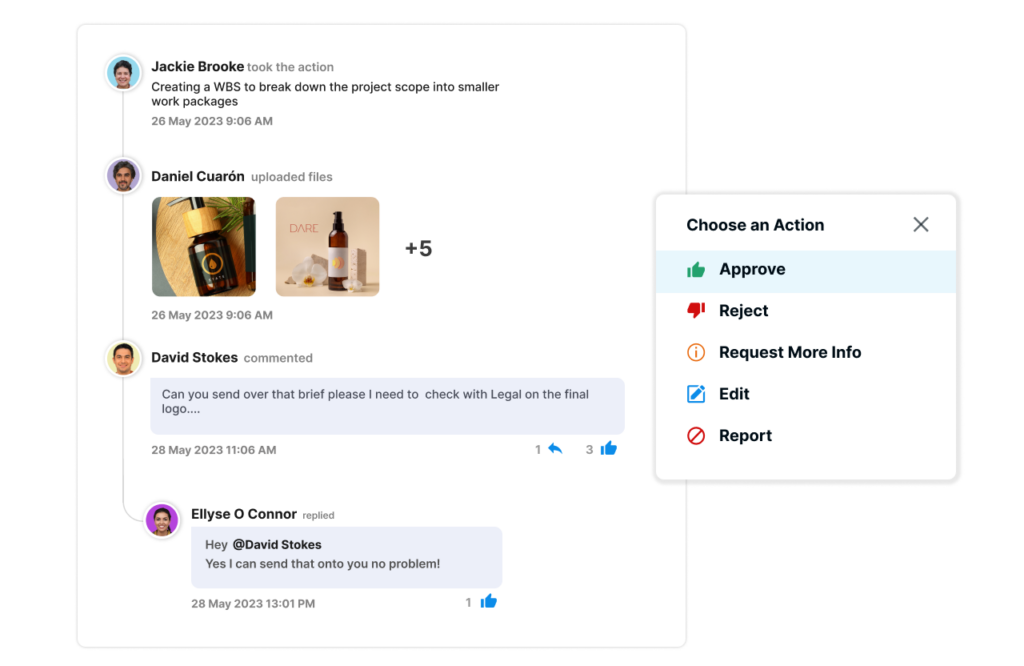Open Jackie Brooke's profile avatar
This screenshot has width=1024, height=666.
click(x=123, y=73)
